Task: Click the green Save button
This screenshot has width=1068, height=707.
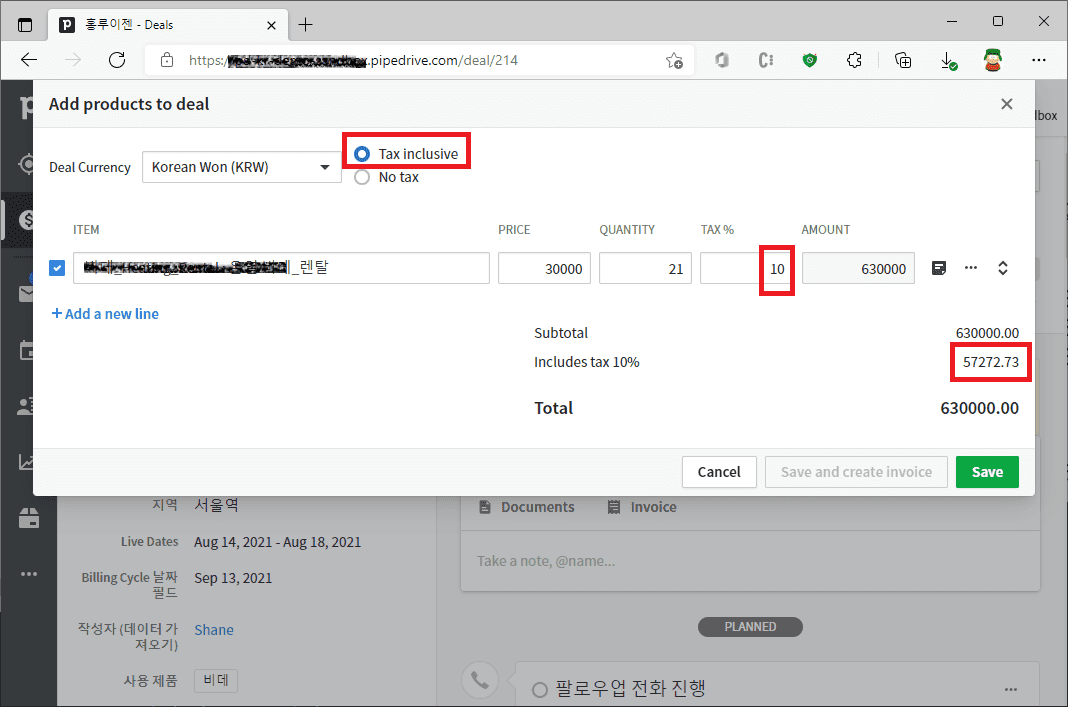Action: pos(987,472)
